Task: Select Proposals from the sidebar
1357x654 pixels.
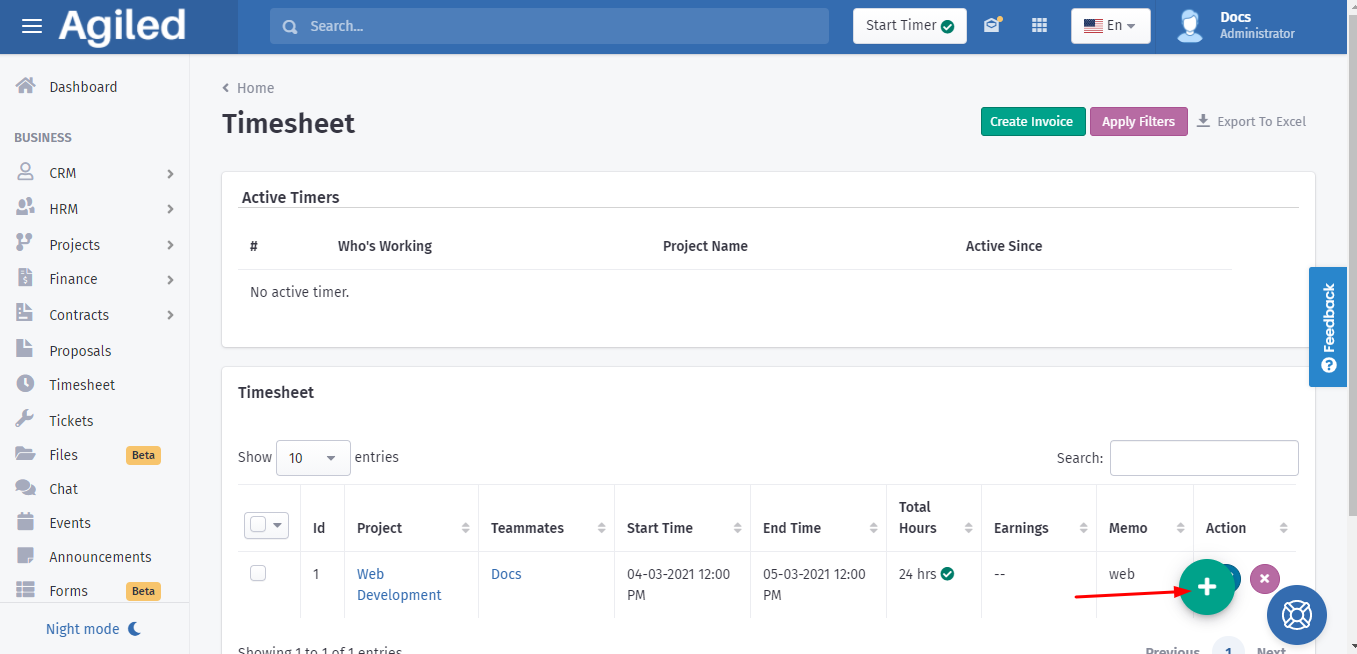Action: (x=80, y=351)
